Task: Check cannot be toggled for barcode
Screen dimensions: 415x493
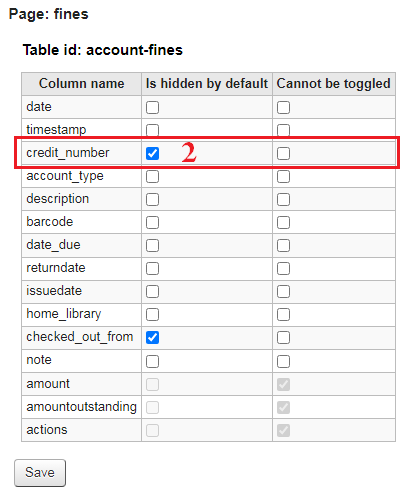Action: [283, 222]
